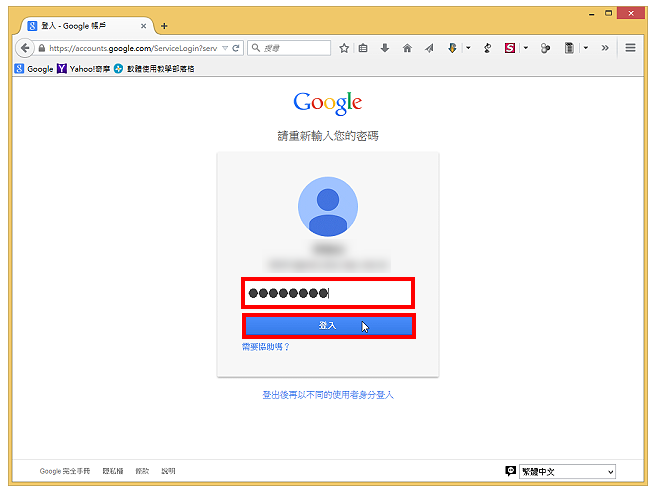The height and width of the screenshot is (494, 652).
Task: Click the Google logo
Action: [328, 103]
